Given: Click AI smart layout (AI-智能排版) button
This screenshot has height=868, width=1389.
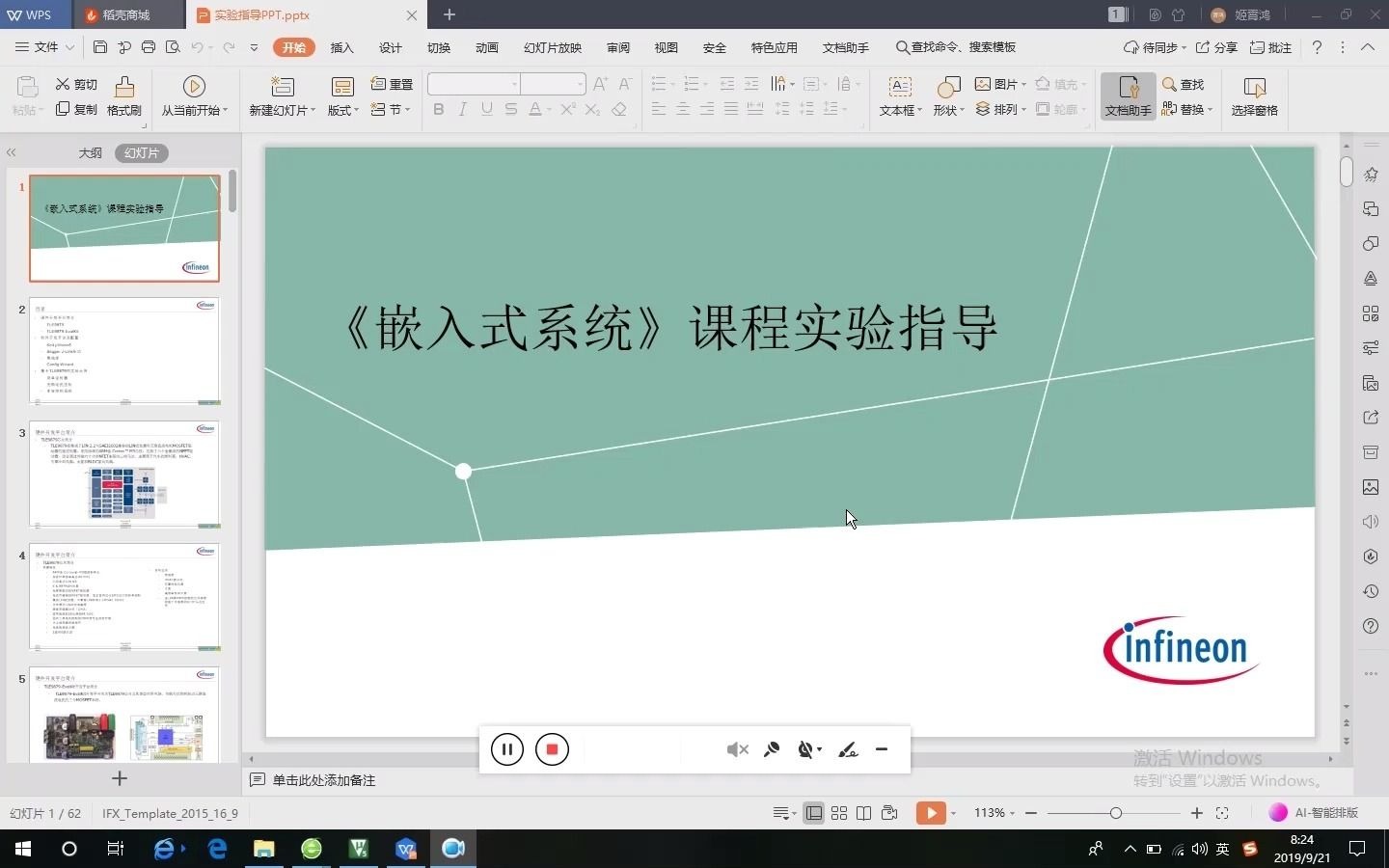Looking at the screenshot, I should 1313,813.
